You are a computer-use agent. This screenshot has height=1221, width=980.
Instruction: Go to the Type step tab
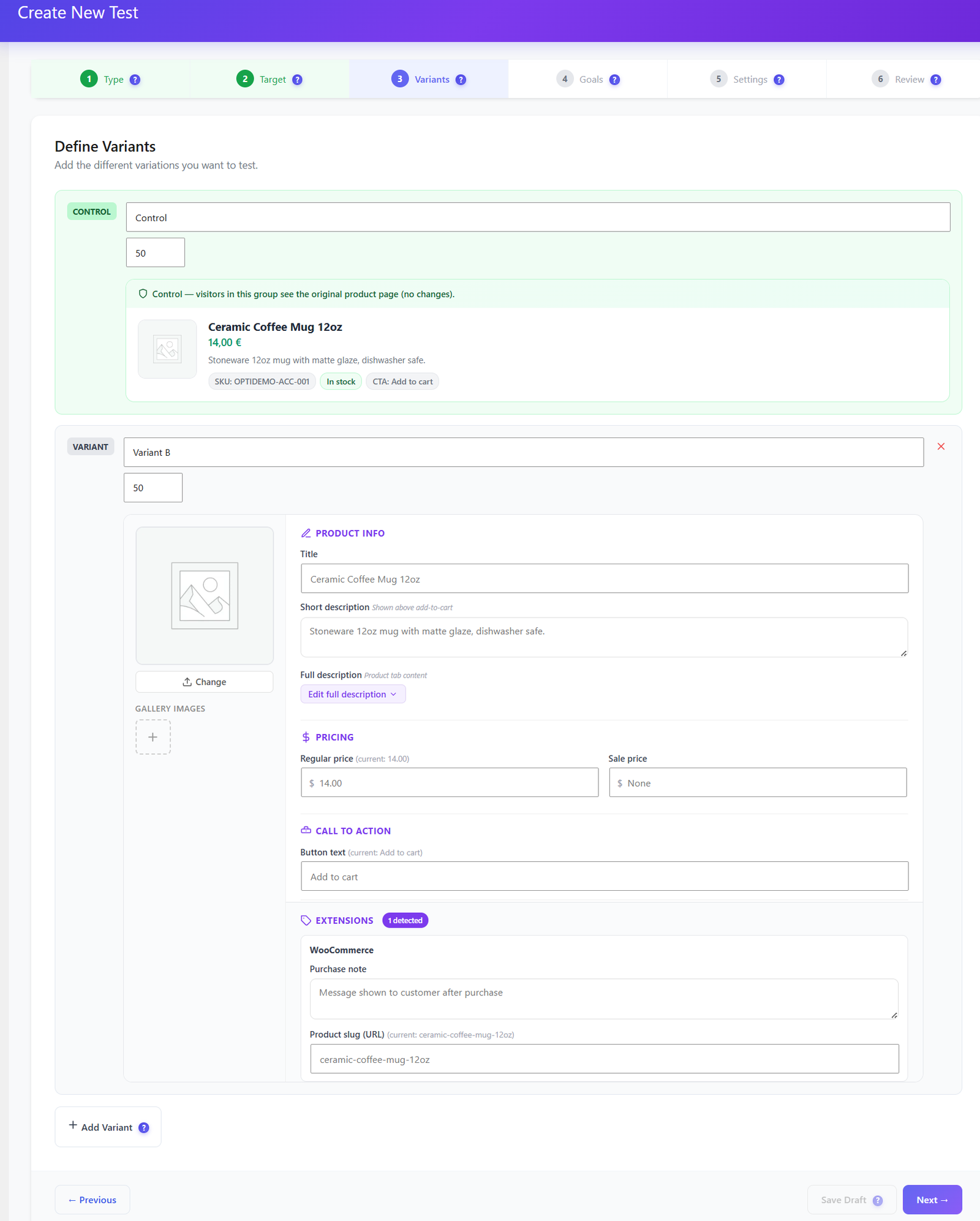(x=110, y=79)
